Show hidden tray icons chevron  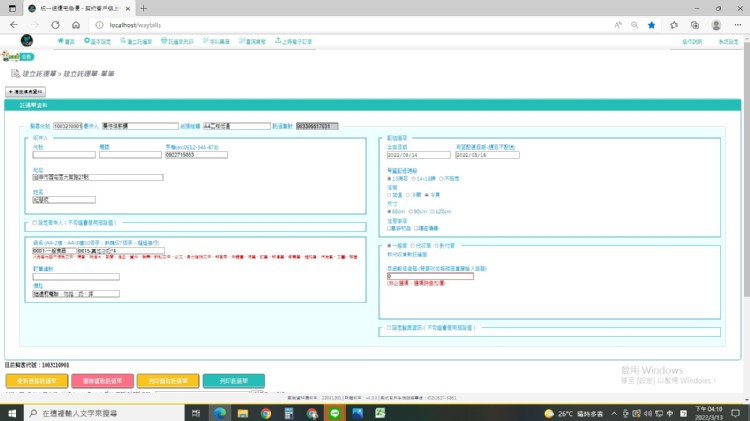coord(614,413)
